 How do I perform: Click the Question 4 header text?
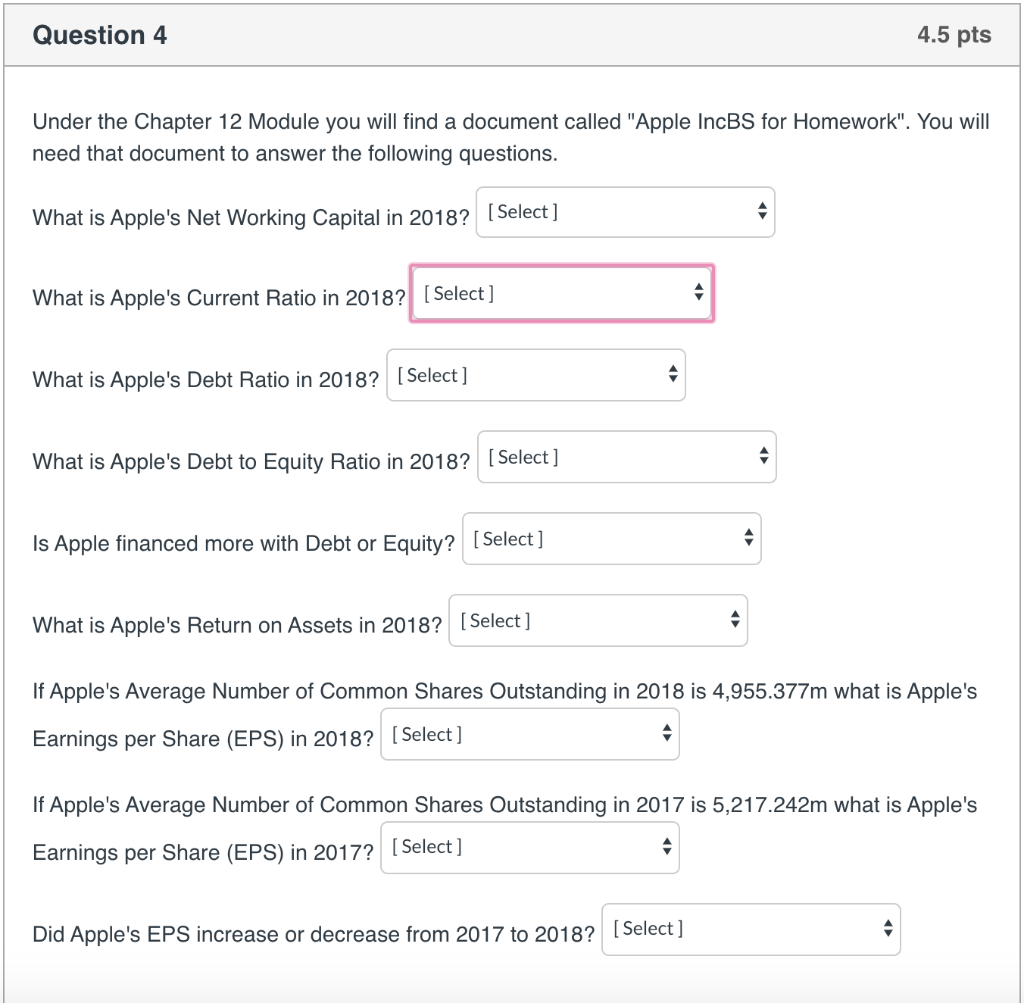click(99, 34)
